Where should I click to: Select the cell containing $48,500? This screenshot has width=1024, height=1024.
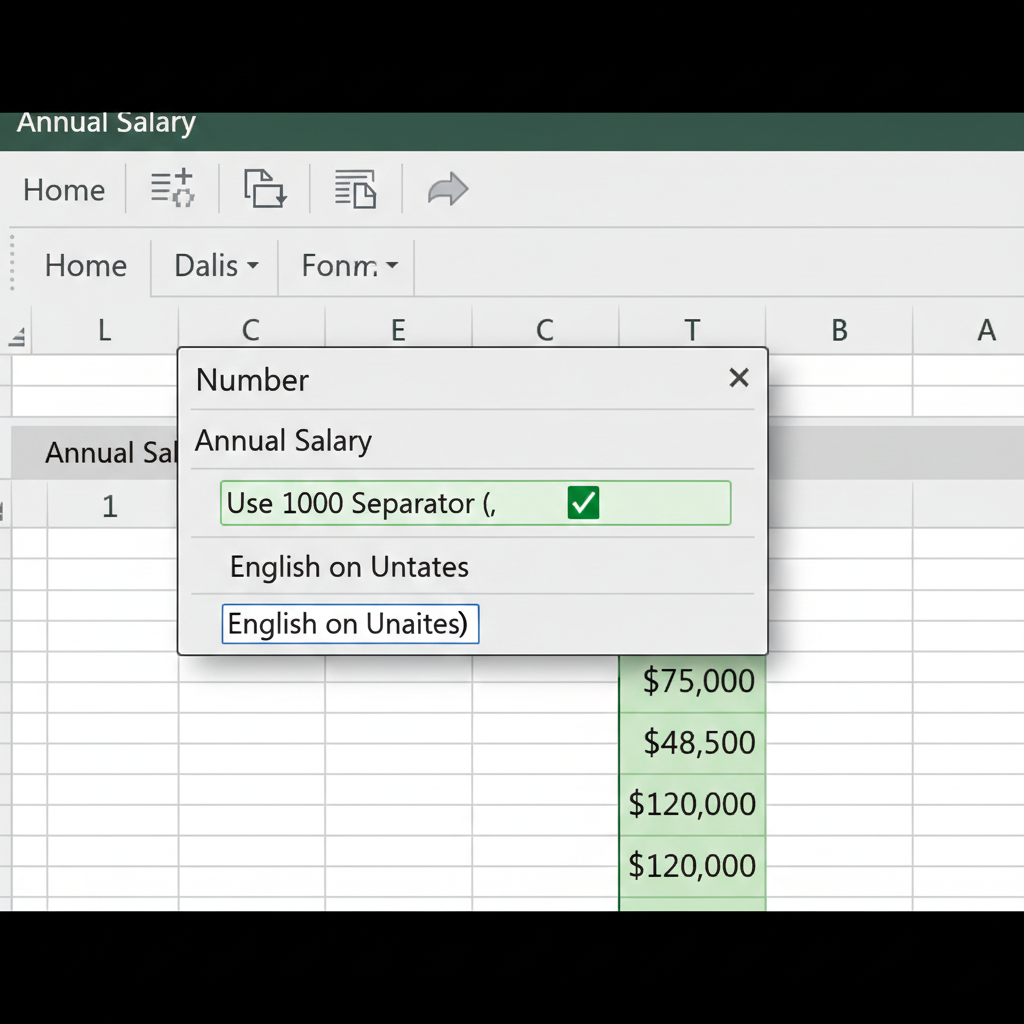[692, 742]
